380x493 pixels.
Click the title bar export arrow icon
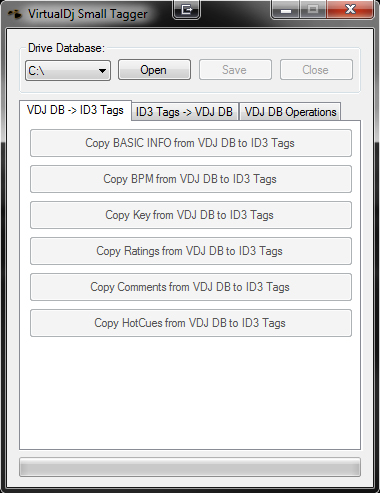[x=187, y=10]
